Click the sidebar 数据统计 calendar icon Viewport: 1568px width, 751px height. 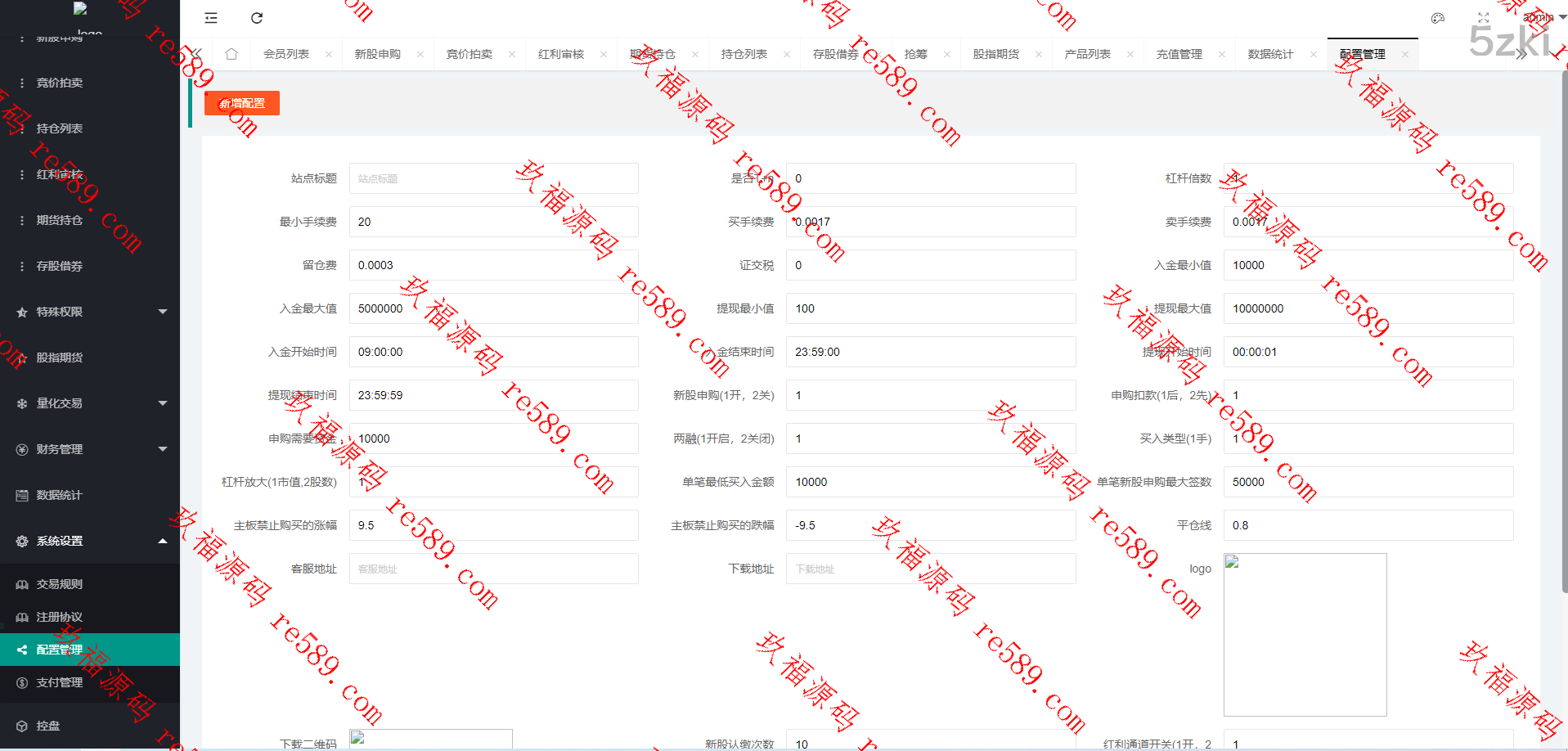(22, 495)
